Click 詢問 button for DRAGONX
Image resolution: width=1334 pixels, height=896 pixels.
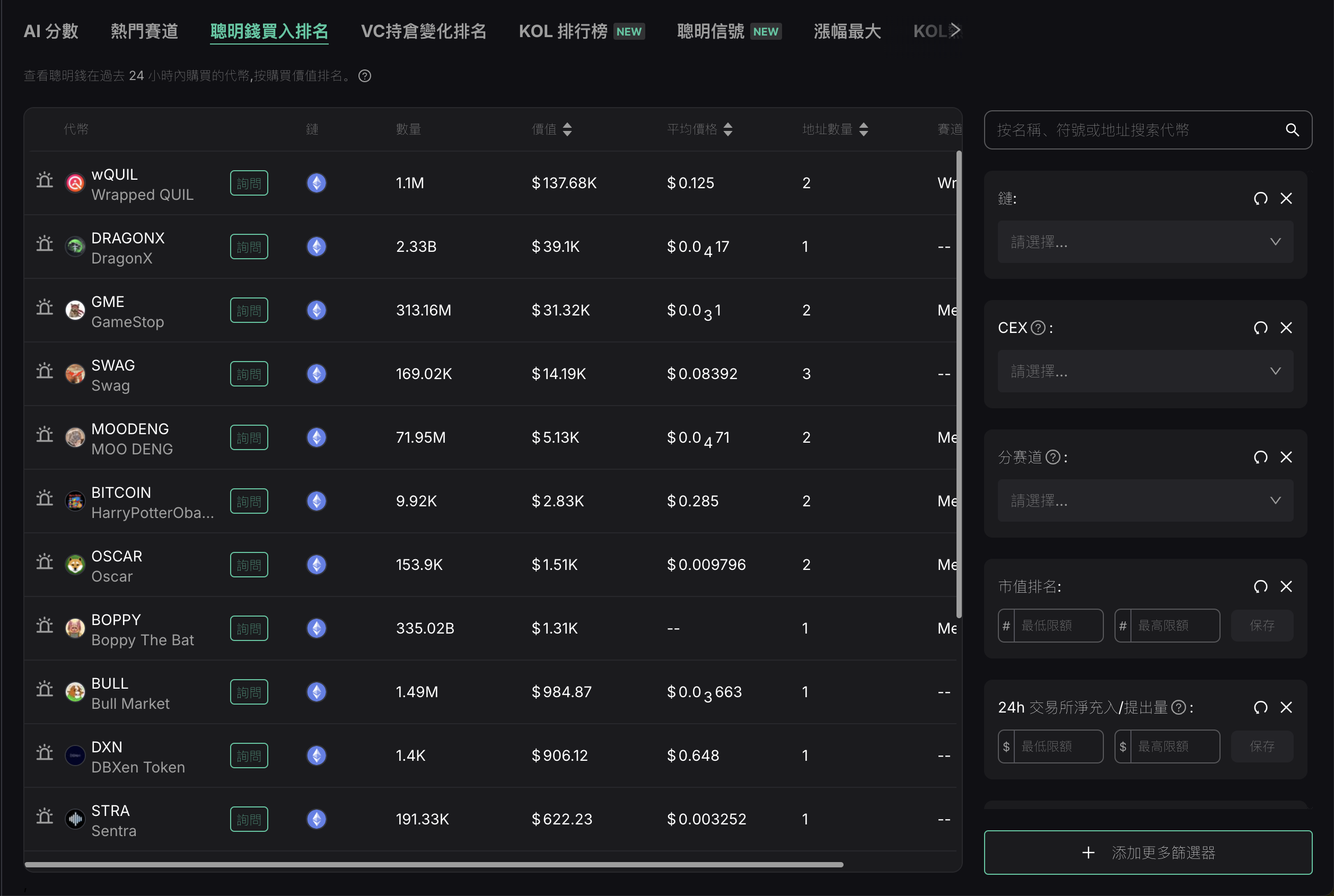249,247
